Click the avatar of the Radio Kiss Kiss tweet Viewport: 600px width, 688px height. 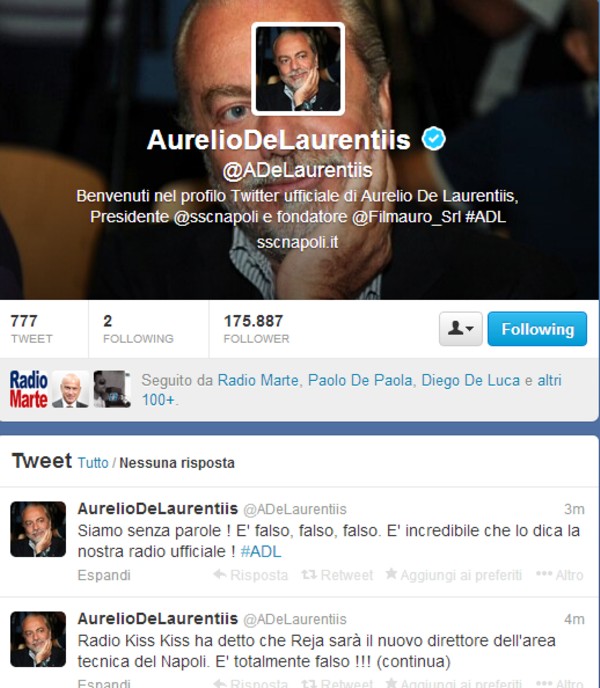38,639
